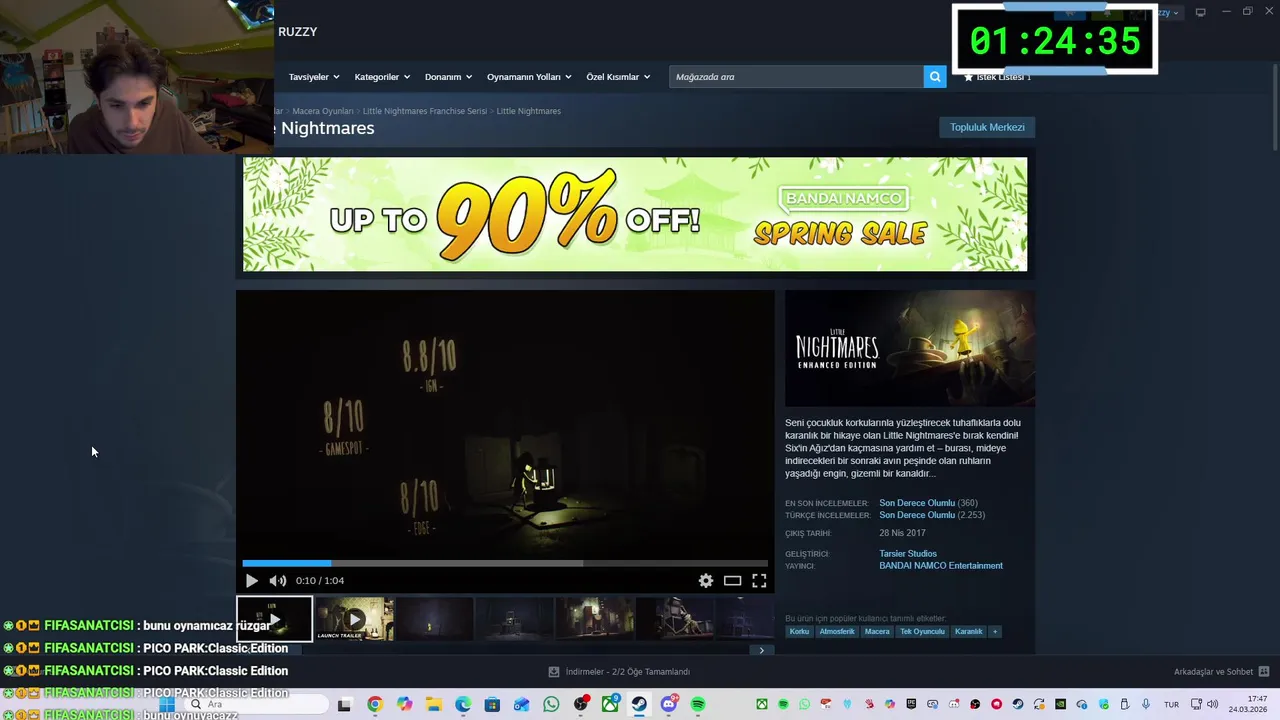The image size is (1280, 720).
Task: Open Xbox app from taskbar
Action: [610, 704]
